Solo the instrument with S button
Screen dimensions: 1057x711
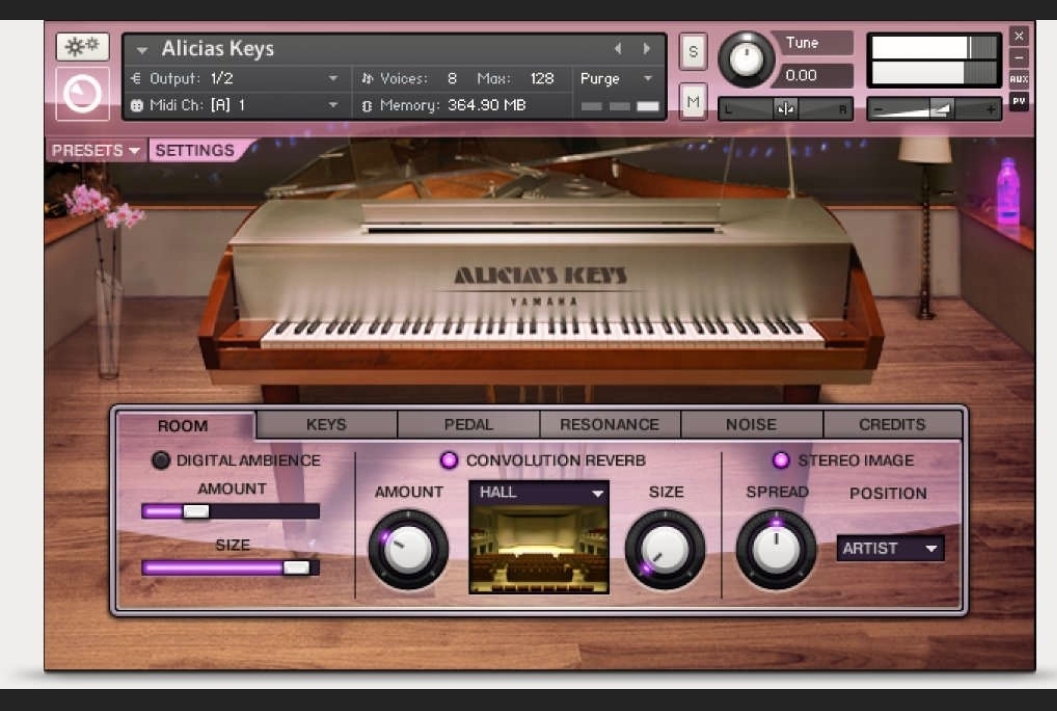(693, 51)
